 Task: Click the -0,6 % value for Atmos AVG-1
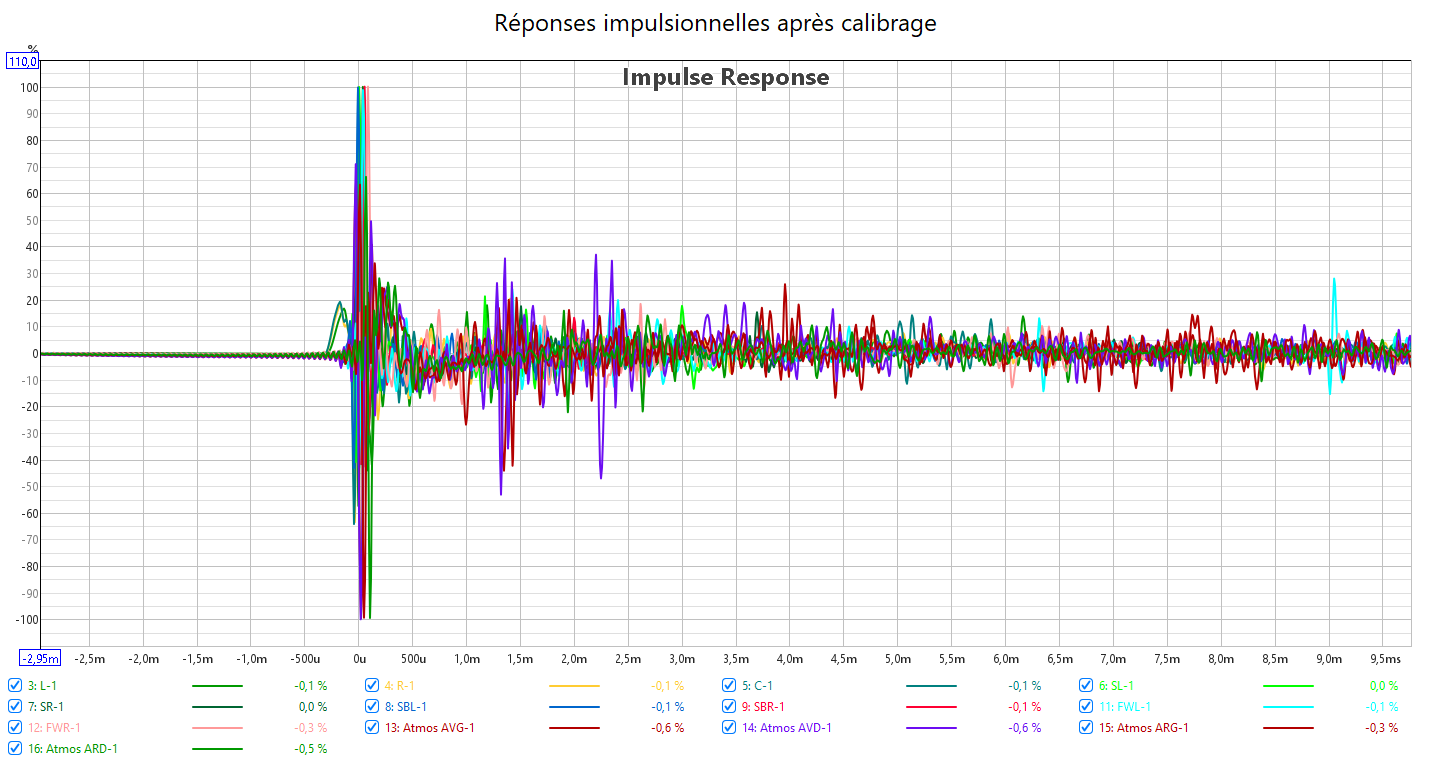667,728
